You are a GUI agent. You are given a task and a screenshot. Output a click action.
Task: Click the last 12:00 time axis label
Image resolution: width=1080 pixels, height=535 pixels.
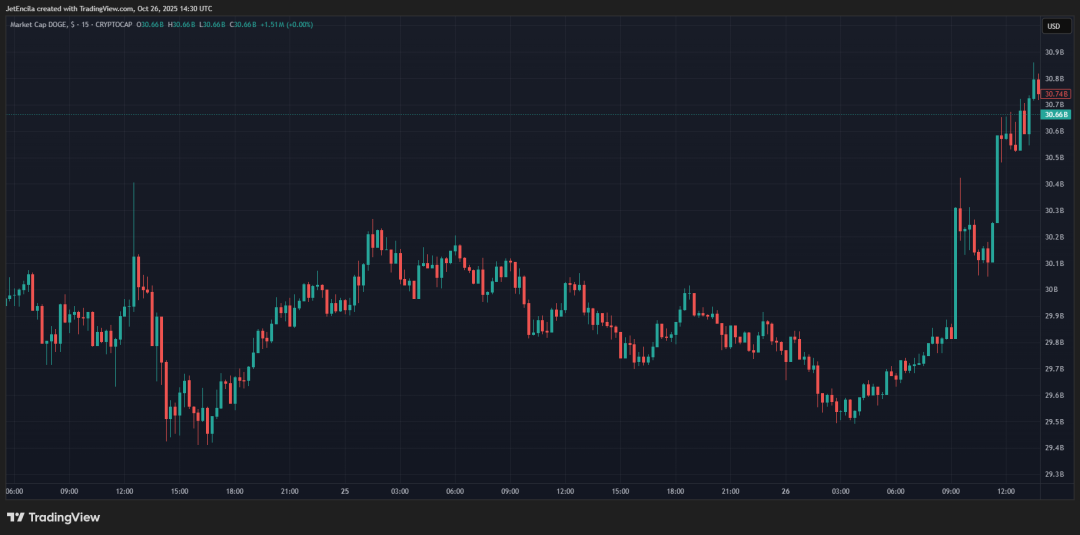coord(1005,492)
